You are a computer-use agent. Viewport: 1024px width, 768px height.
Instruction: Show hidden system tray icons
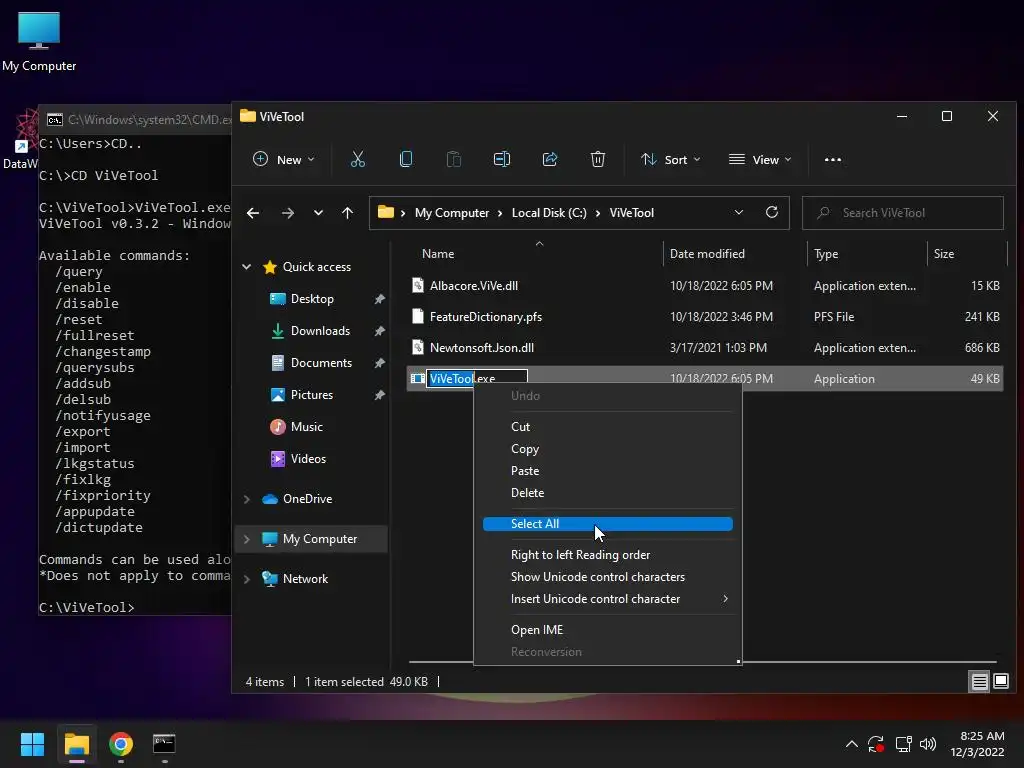coord(852,744)
